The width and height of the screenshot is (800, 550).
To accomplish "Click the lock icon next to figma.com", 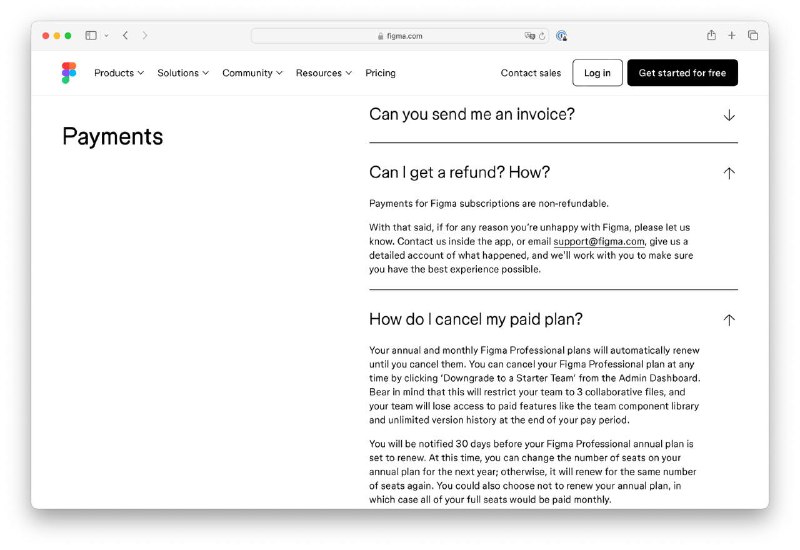I will 381,36.
